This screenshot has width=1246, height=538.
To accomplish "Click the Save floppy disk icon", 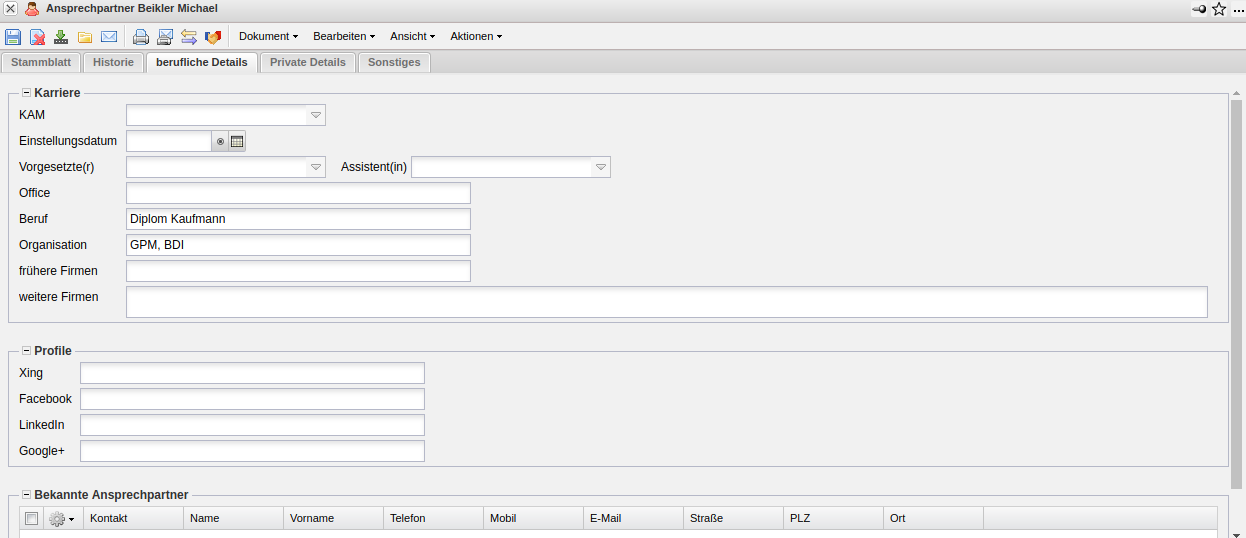I will (x=13, y=37).
